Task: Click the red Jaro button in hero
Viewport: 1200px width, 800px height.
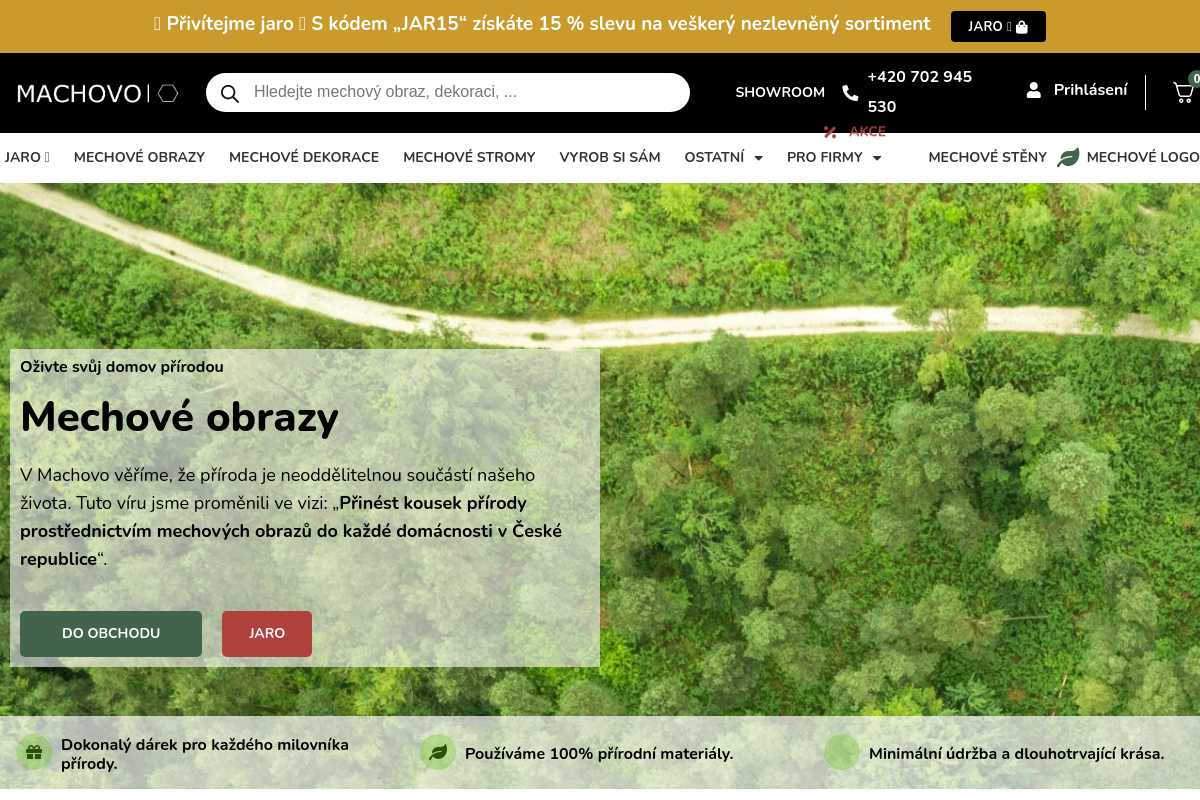Action: [x=267, y=634]
